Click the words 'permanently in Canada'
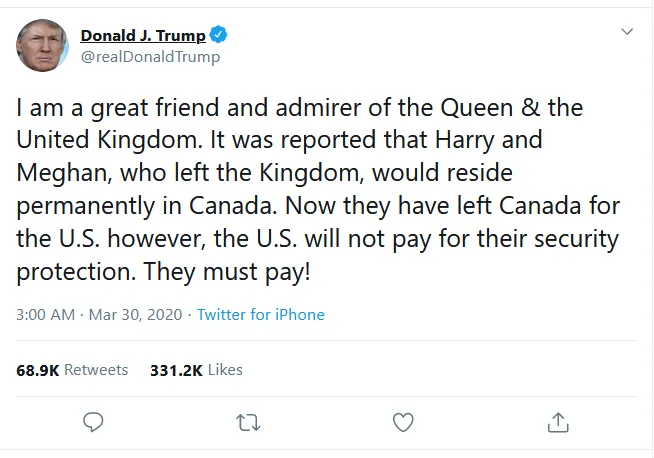The image size is (654, 458). point(146,206)
